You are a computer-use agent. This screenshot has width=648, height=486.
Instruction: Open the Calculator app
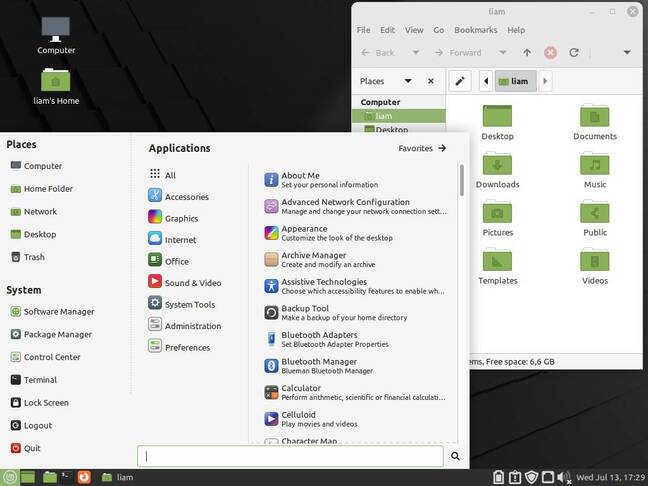(355, 392)
